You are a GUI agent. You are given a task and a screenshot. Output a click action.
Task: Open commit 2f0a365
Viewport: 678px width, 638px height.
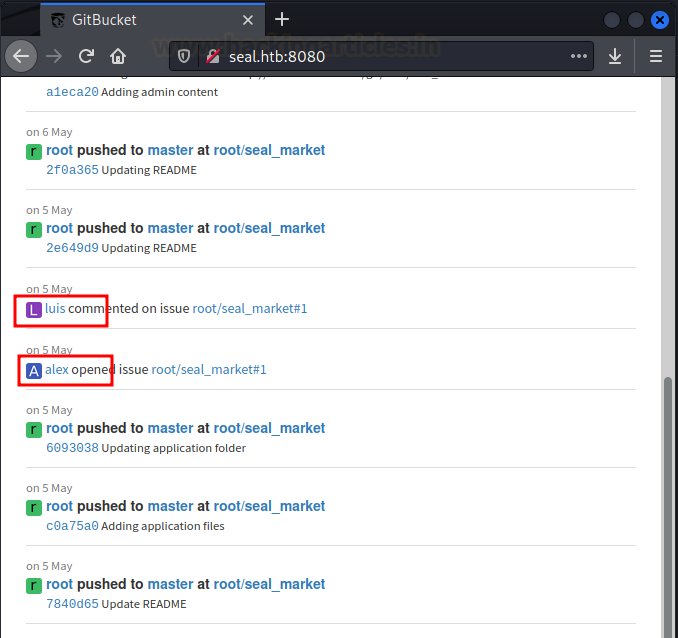click(x=72, y=170)
